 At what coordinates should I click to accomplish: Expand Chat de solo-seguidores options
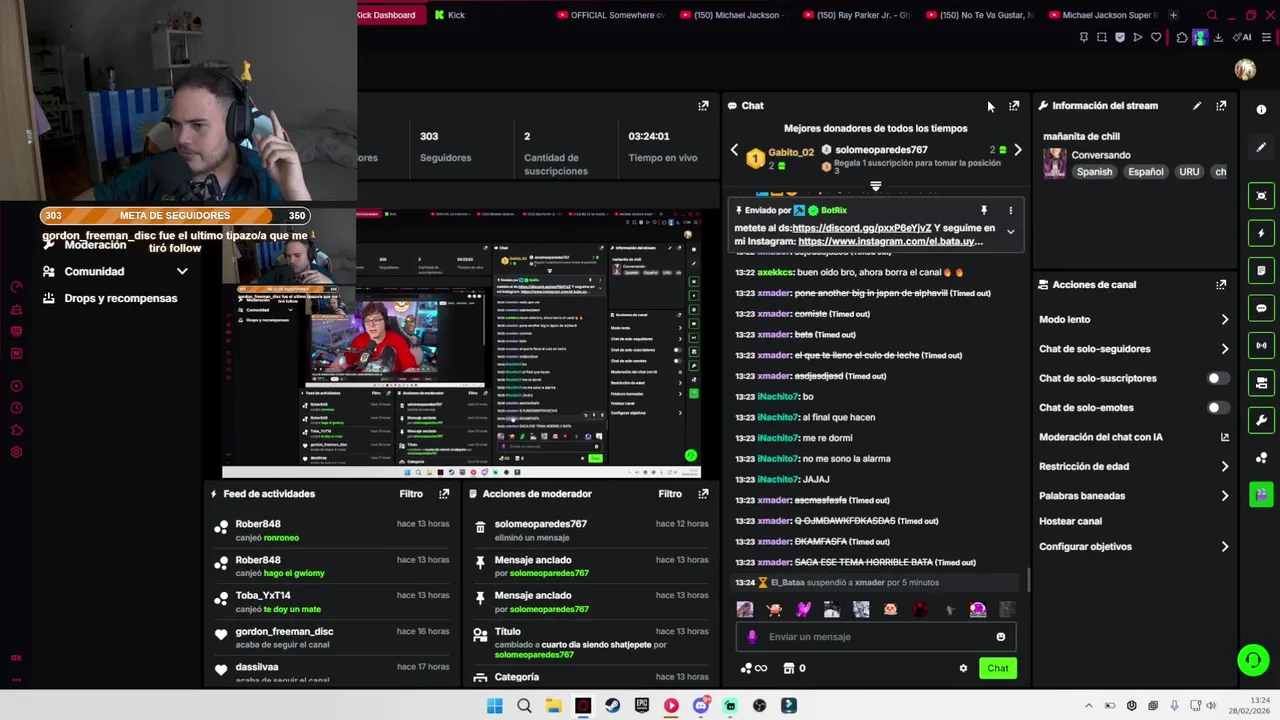[x=1224, y=349]
